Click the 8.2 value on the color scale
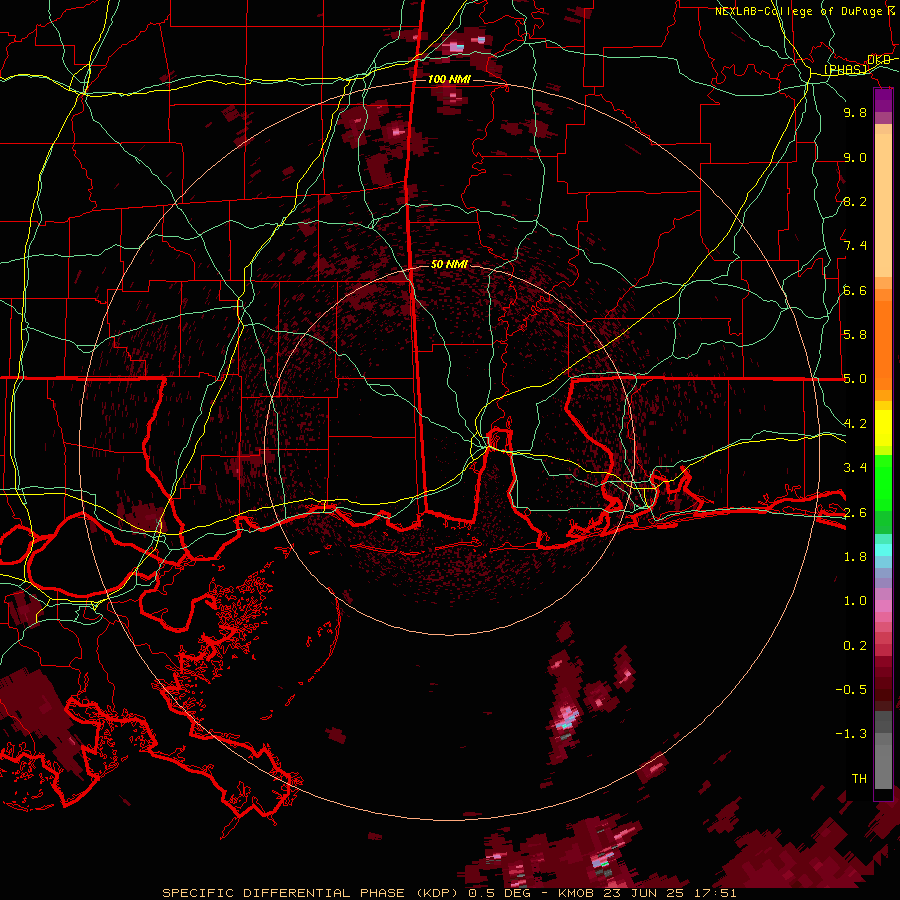The width and height of the screenshot is (900, 900). click(855, 201)
